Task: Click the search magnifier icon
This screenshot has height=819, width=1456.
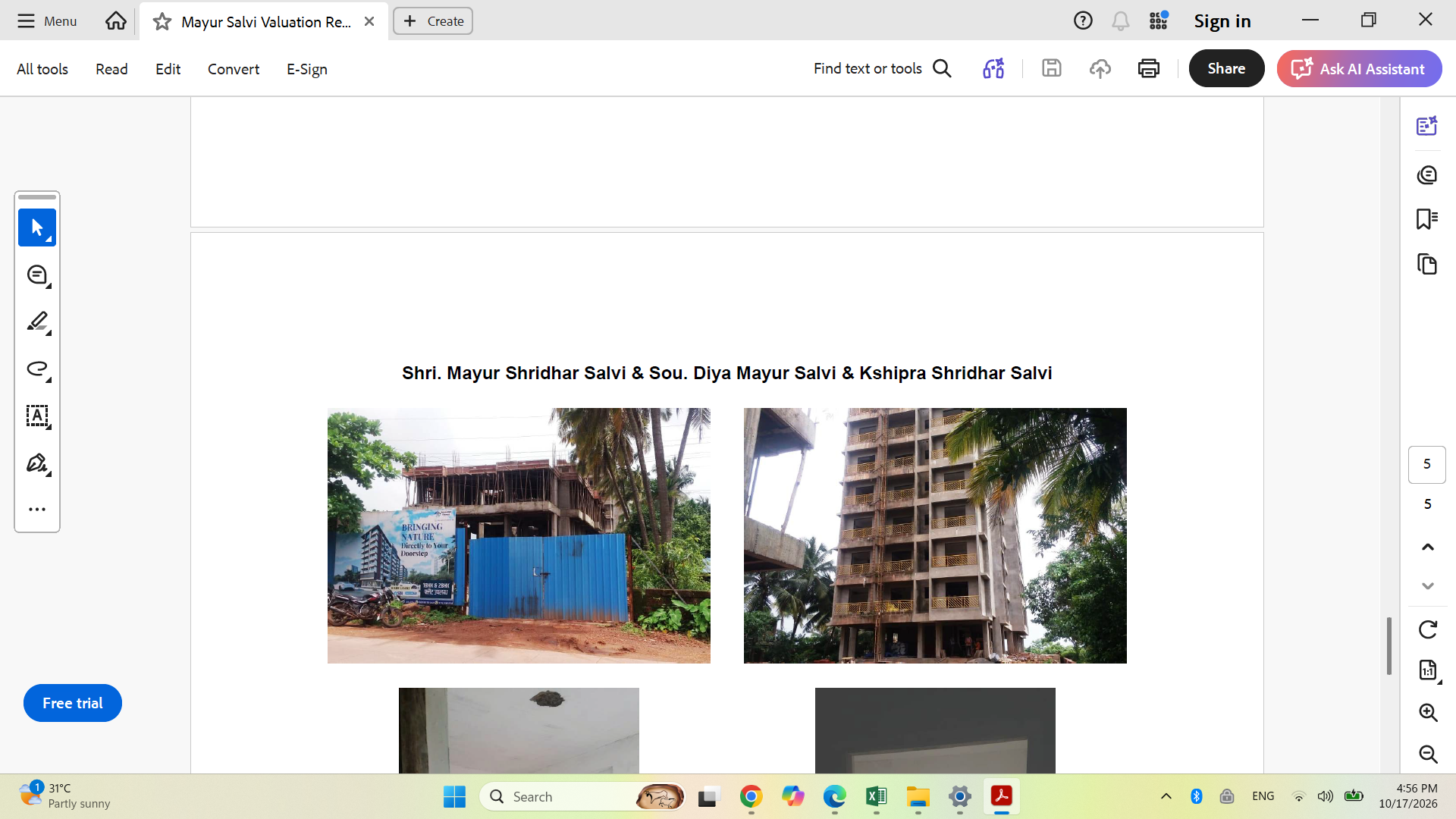Action: pyautogui.click(x=942, y=68)
